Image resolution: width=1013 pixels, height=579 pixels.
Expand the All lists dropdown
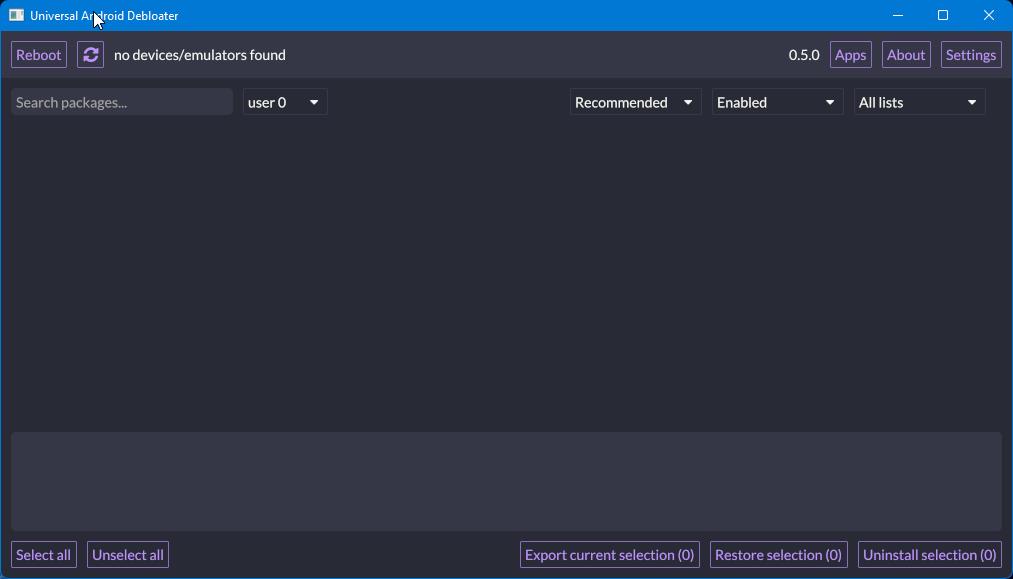pos(918,102)
